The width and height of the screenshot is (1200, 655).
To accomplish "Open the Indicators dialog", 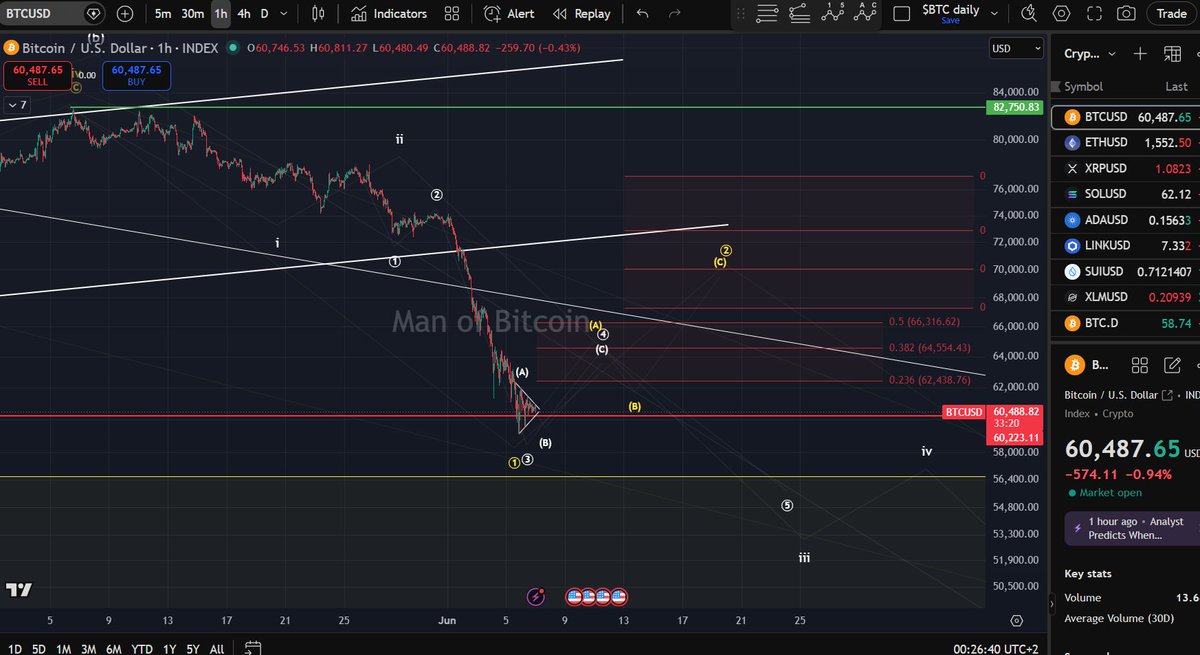I will pyautogui.click(x=389, y=14).
